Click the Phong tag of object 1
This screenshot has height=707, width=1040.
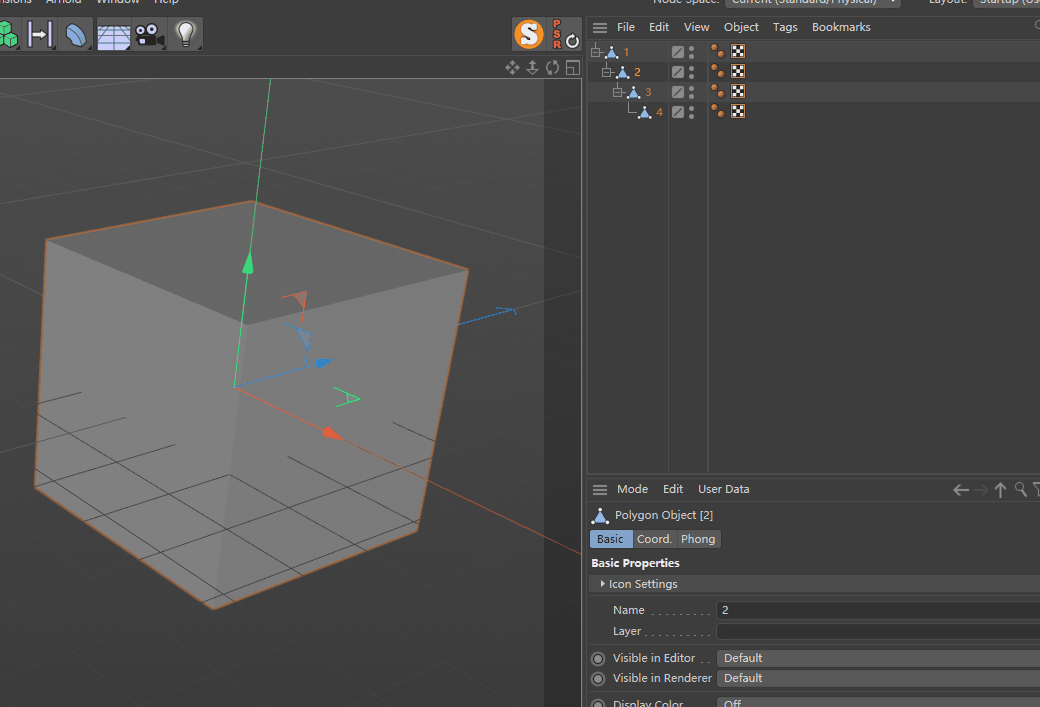click(718, 51)
